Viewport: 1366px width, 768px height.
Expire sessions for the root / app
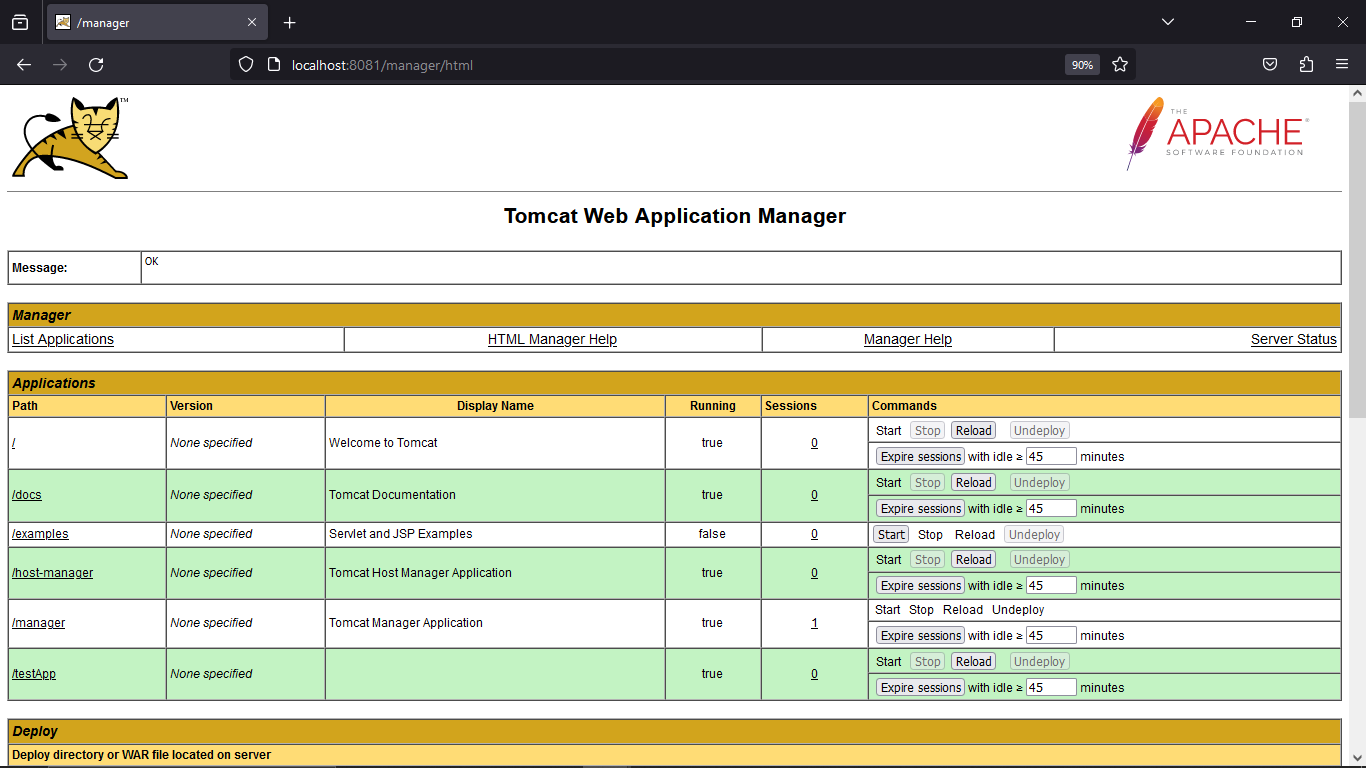(921, 457)
